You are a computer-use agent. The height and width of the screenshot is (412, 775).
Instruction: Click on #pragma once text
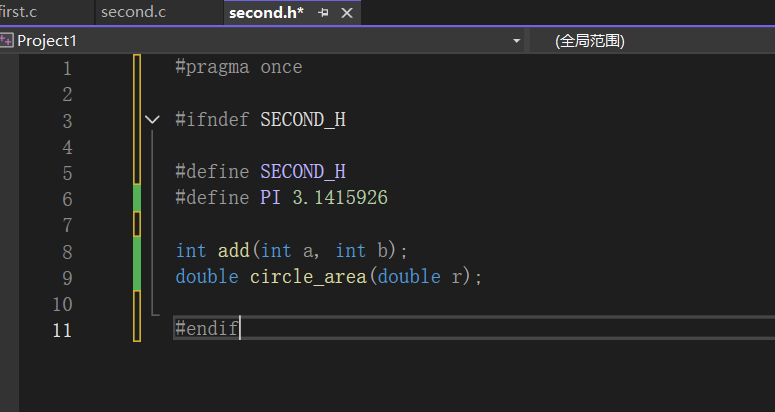click(239, 67)
